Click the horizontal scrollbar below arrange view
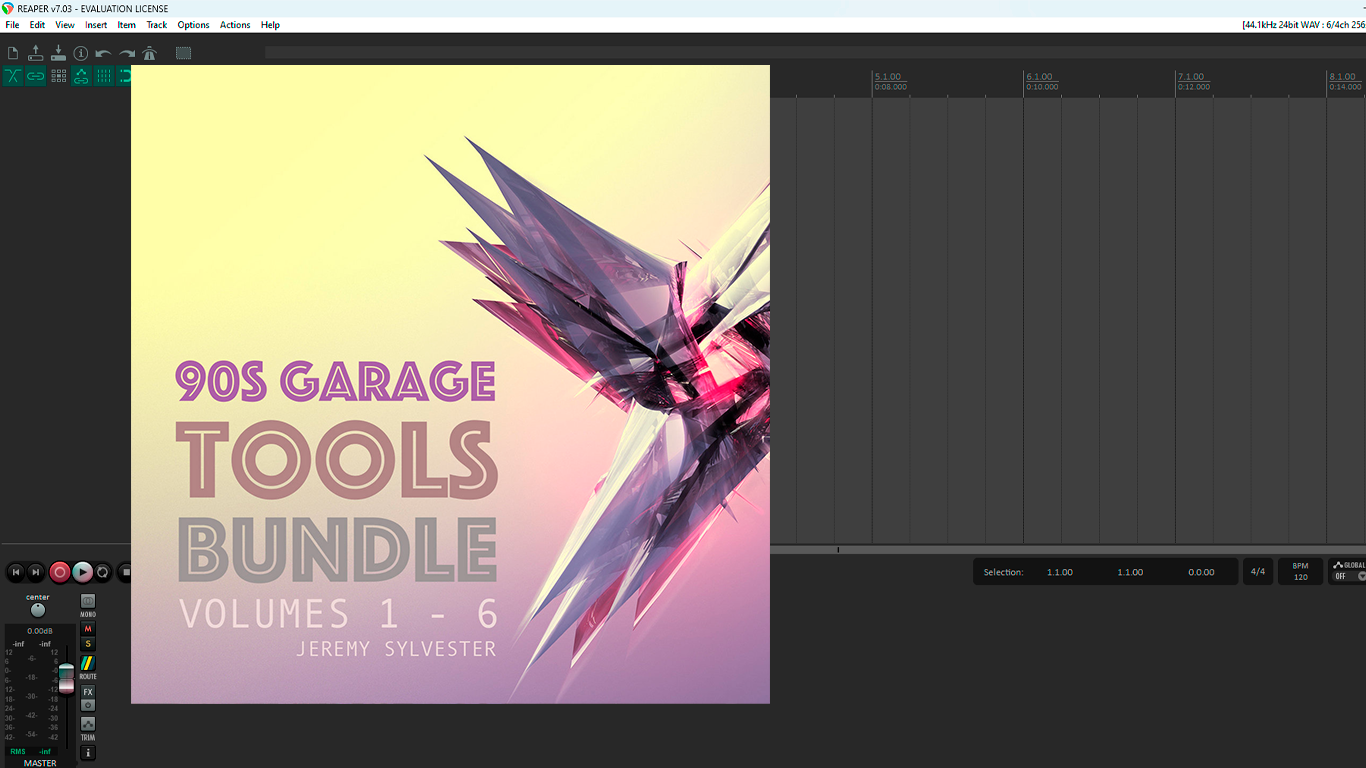The width and height of the screenshot is (1366, 768). pyautogui.click(x=1068, y=550)
